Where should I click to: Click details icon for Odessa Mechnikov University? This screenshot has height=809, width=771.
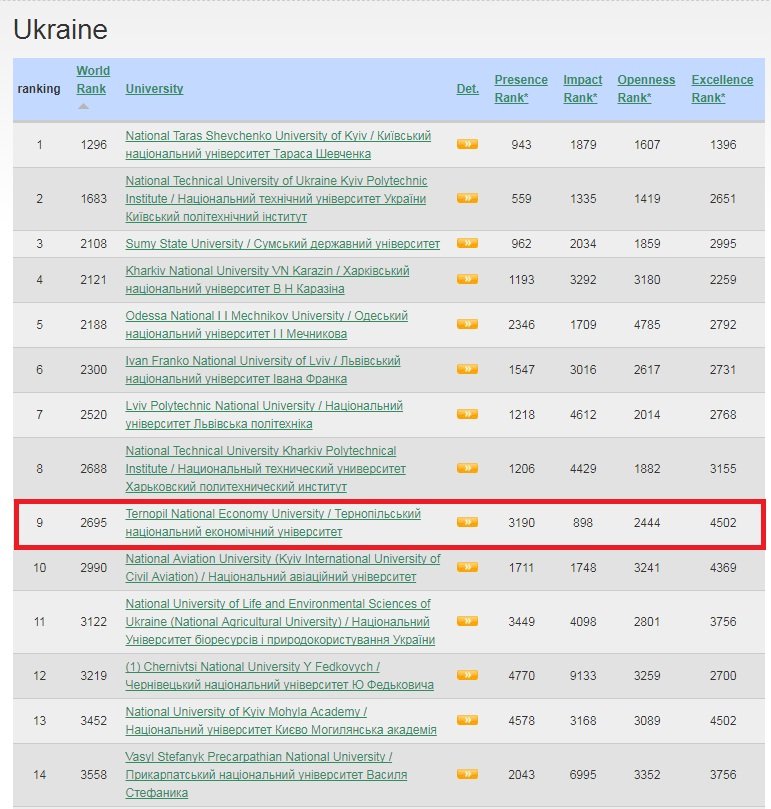pyautogui.click(x=467, y=324)
